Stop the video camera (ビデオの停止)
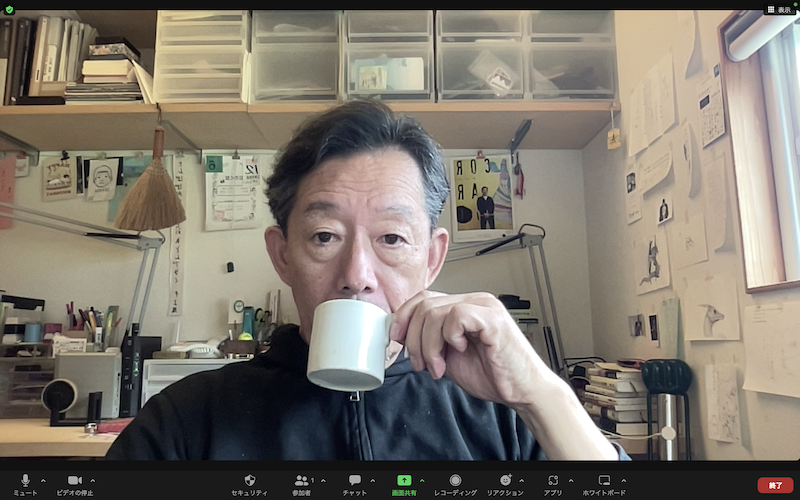Image resolution: width=800 pixels, height=500 pixels. coord(74,481)
